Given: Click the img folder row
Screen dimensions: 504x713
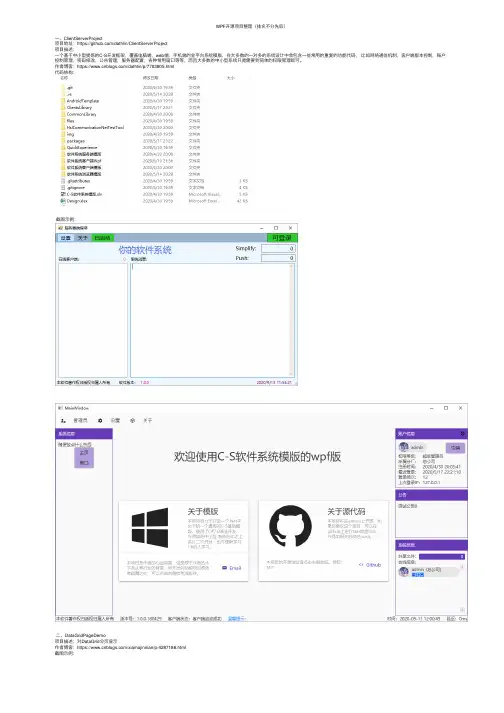Looking at the screenshot, I should coord(155,134).
